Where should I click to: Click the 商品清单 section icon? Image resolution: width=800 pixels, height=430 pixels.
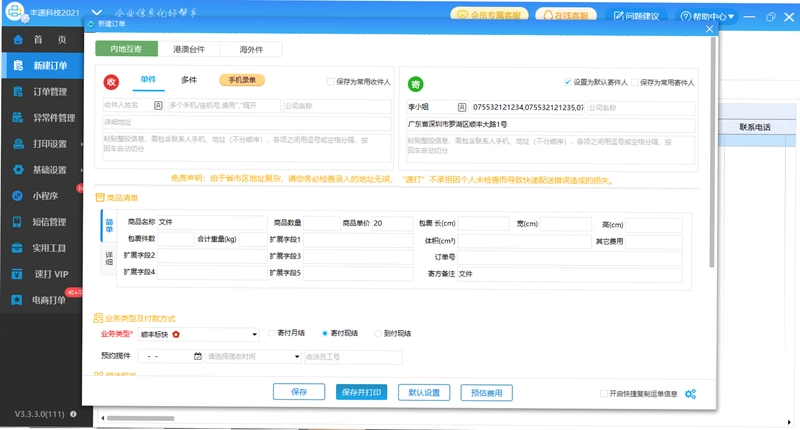point(100,197)
